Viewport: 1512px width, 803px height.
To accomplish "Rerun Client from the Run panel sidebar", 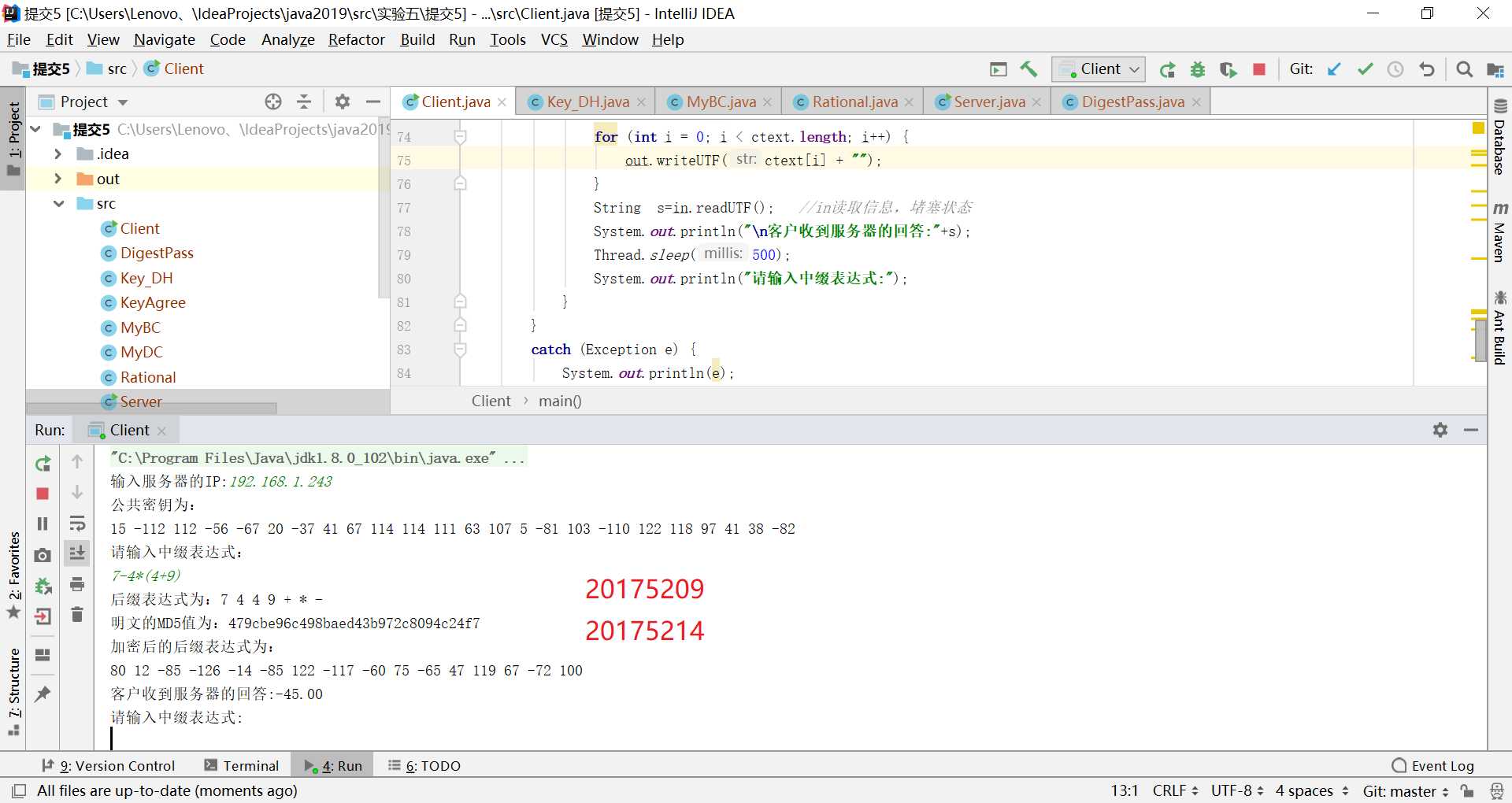I will [x=43, y=464].
